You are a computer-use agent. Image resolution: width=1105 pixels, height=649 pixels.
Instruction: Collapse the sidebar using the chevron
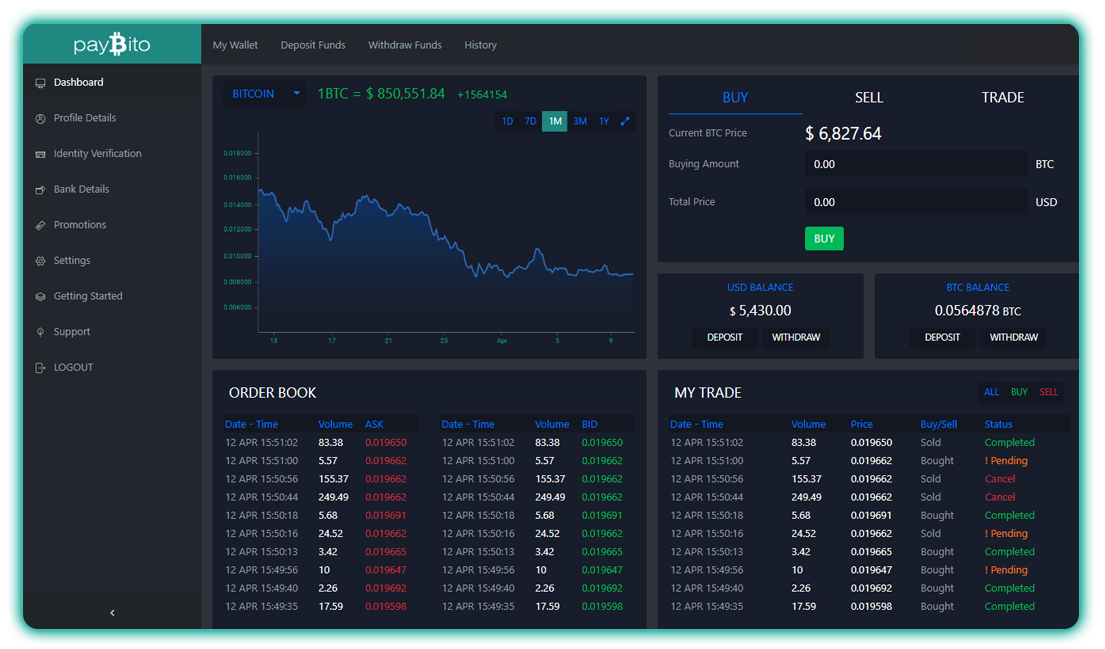click(x=112, y=612)
